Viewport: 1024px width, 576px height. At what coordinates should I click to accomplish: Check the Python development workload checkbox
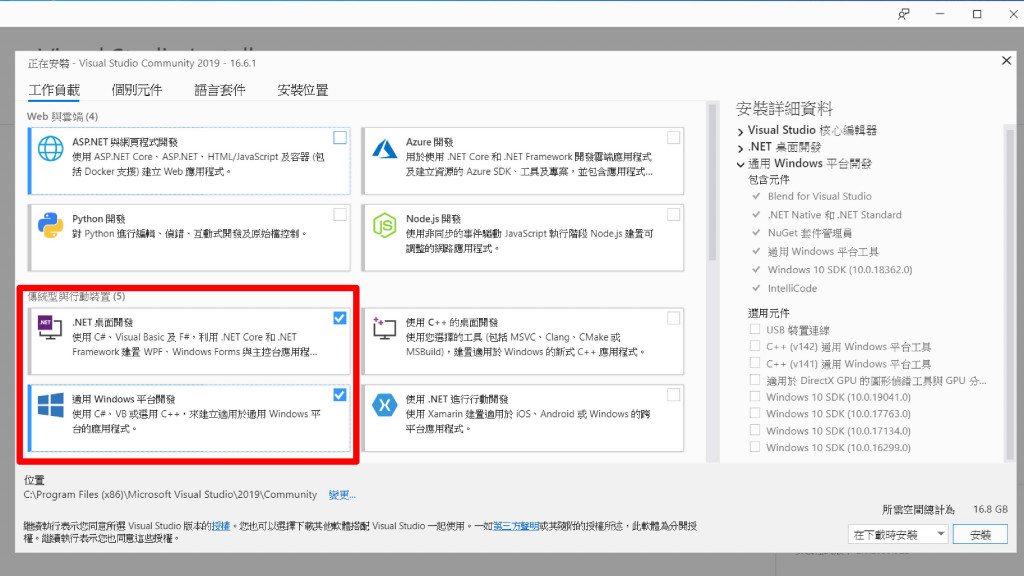(x=340, y=214)
